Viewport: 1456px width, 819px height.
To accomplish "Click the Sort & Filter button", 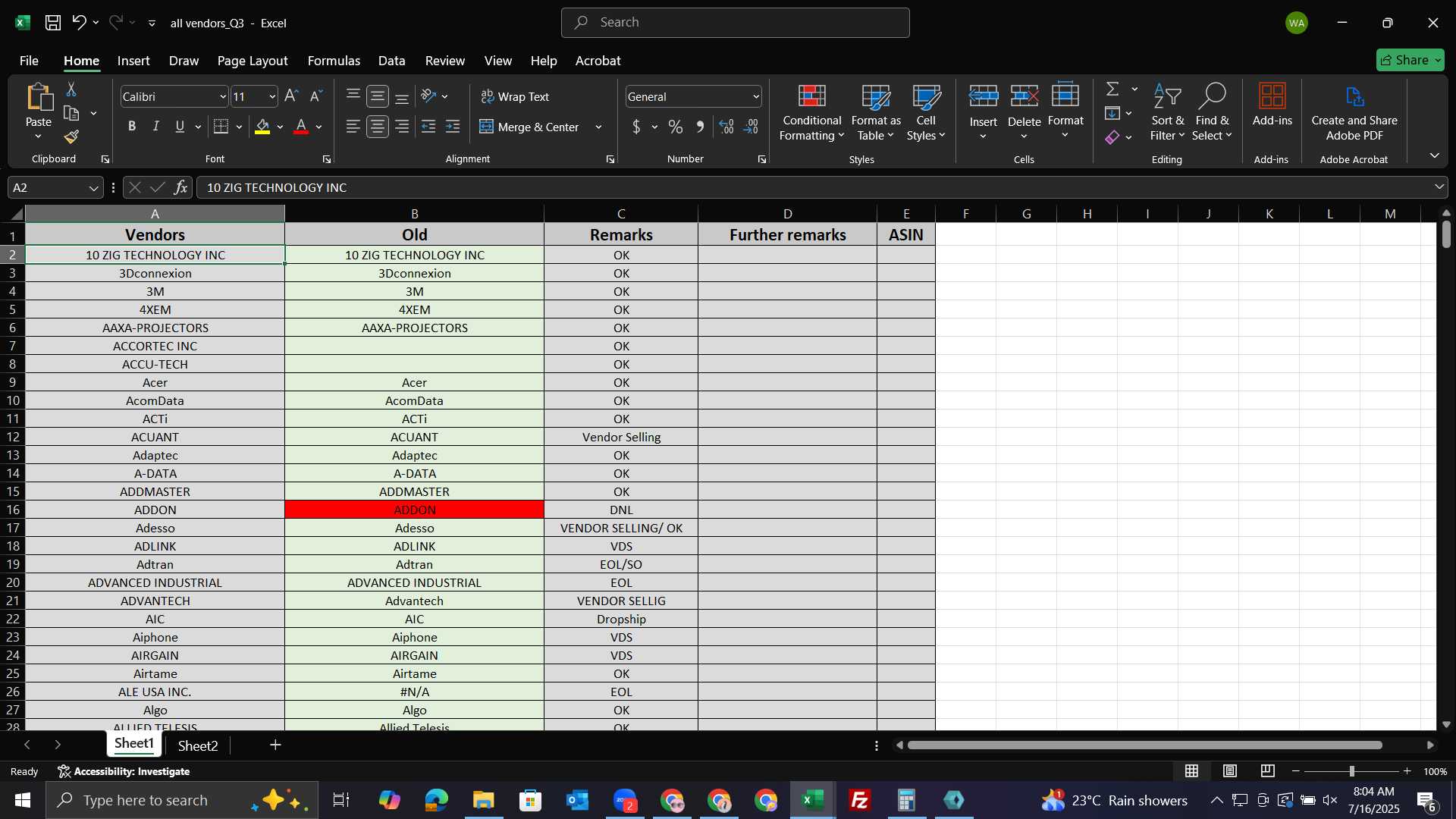I will click(1166, 112).
